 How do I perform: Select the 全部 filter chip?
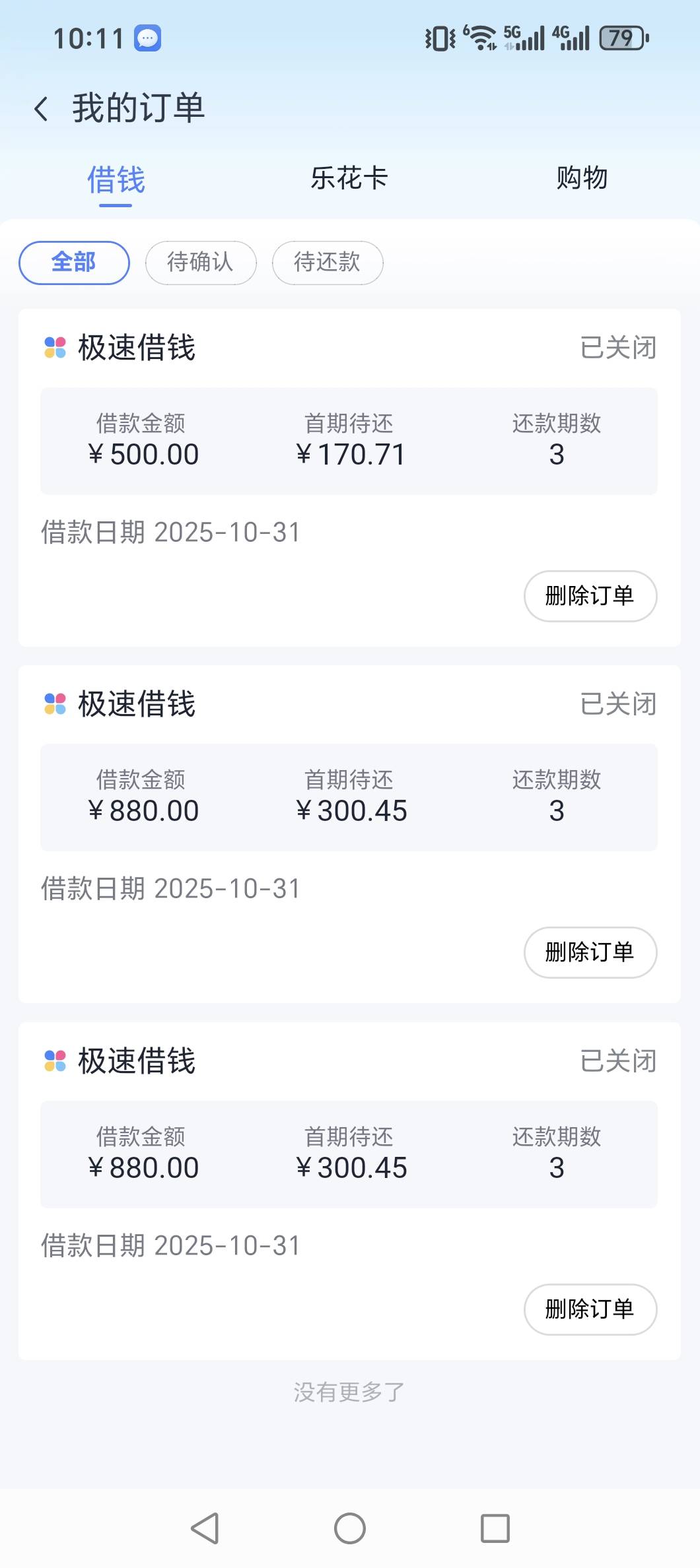coord(74,263)
